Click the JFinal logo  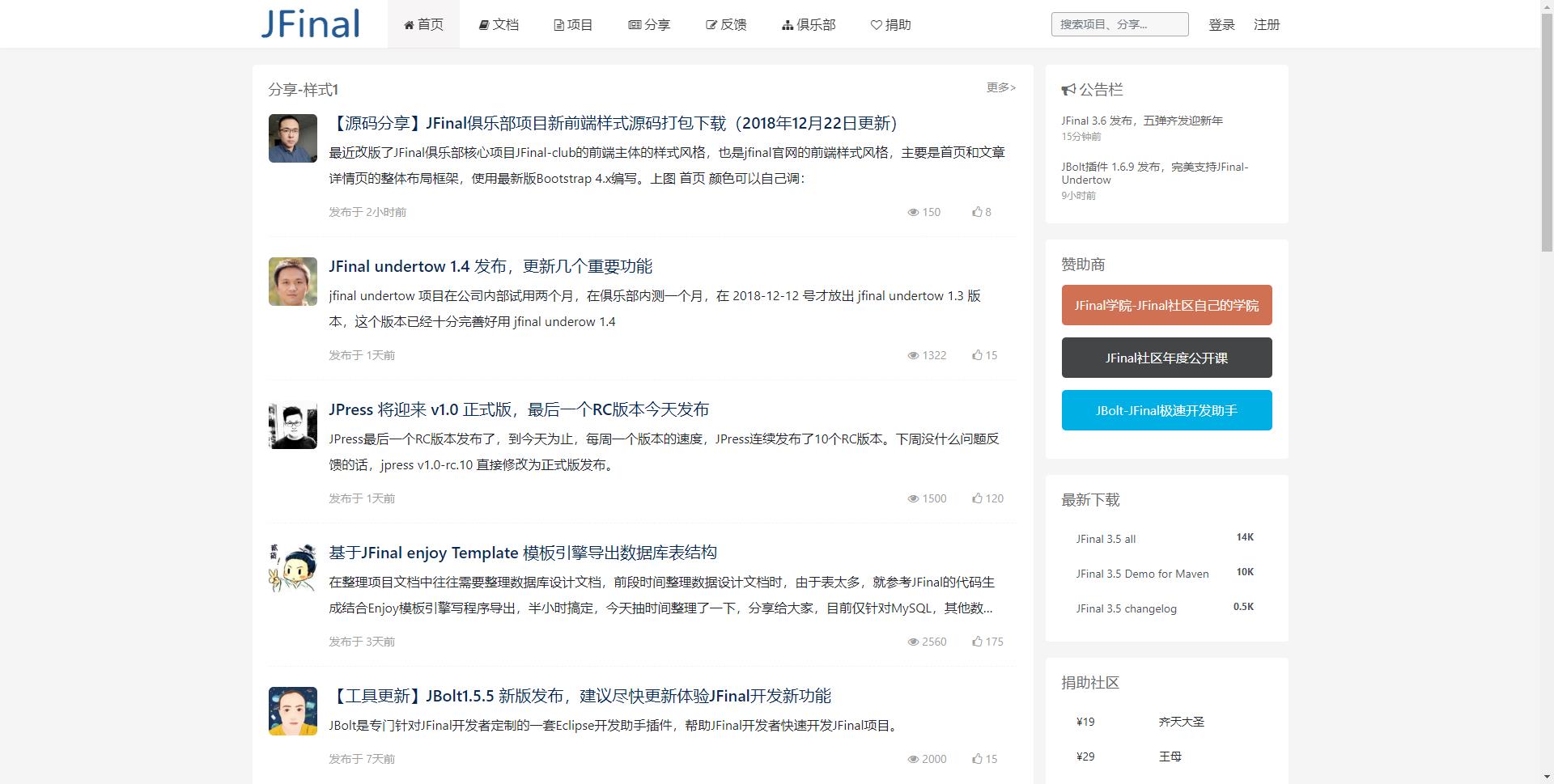pyautogui.click(x=310, y=24)
